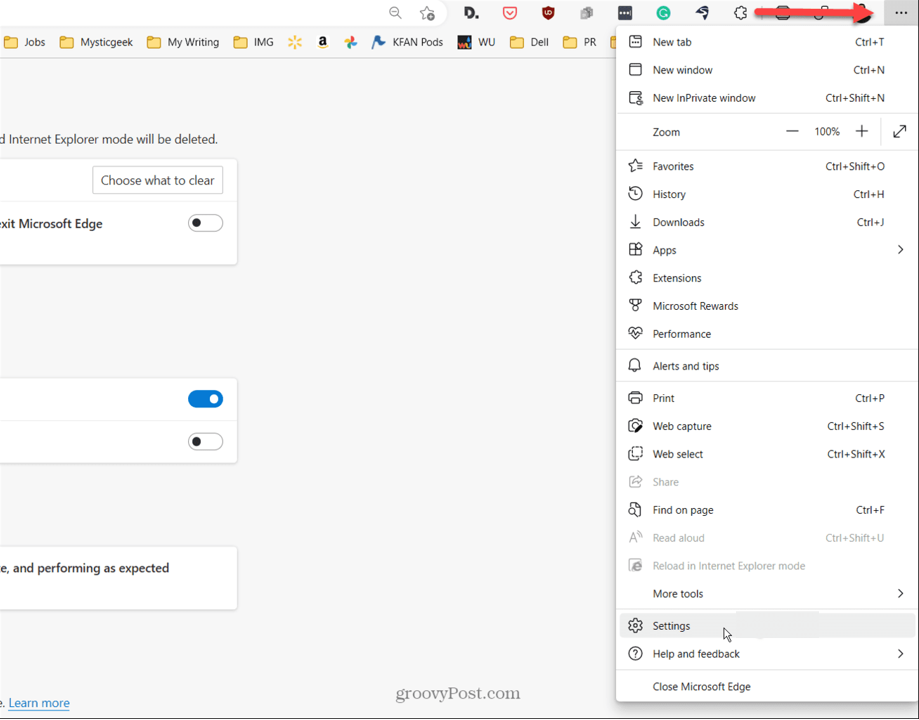Click the Print printer icon in menu
The width and height of the screenshot is (919, 720).
[x=635, y=398]
